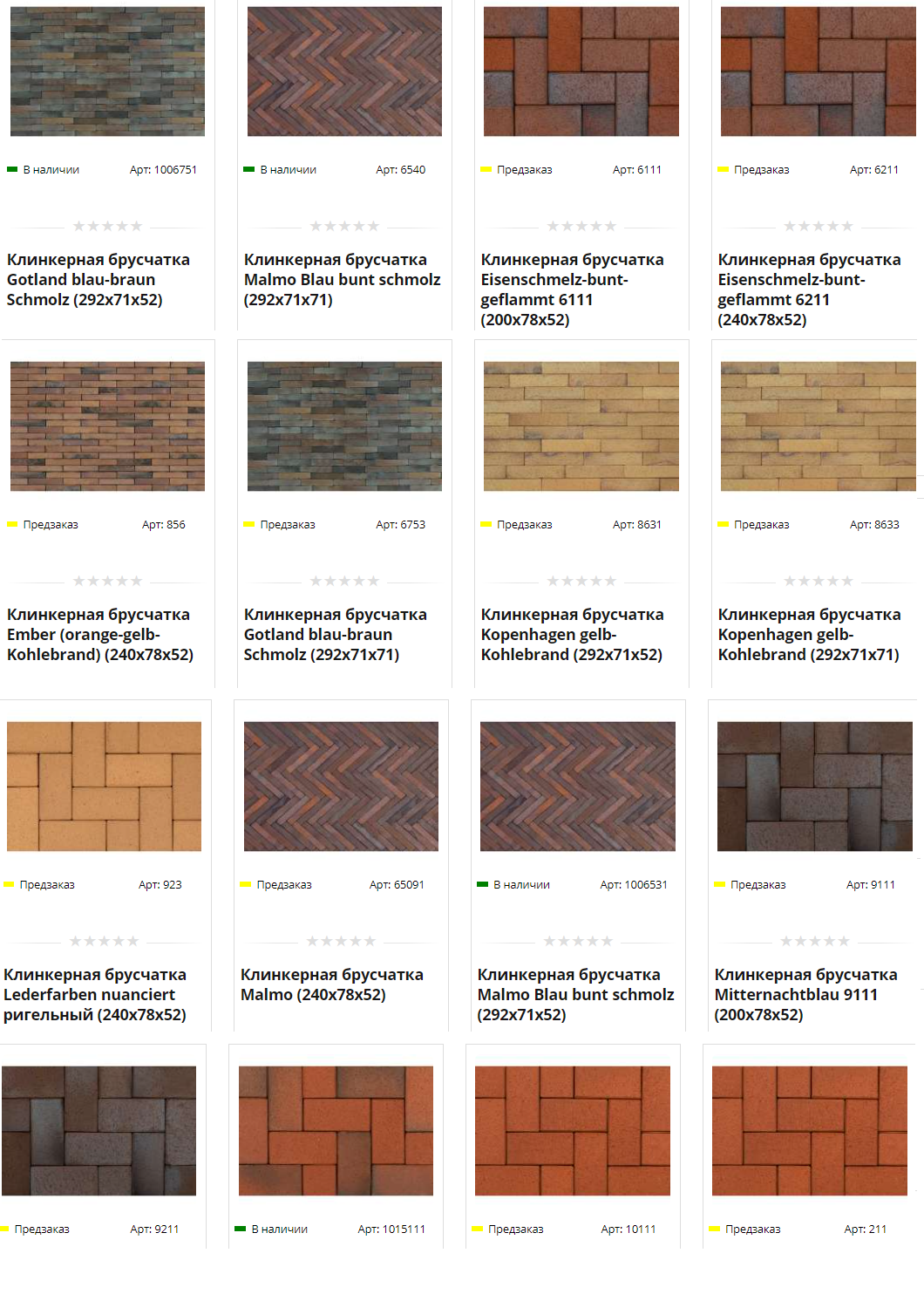Click article number 'Арт: 10111'

click(x=628, y=1229)
